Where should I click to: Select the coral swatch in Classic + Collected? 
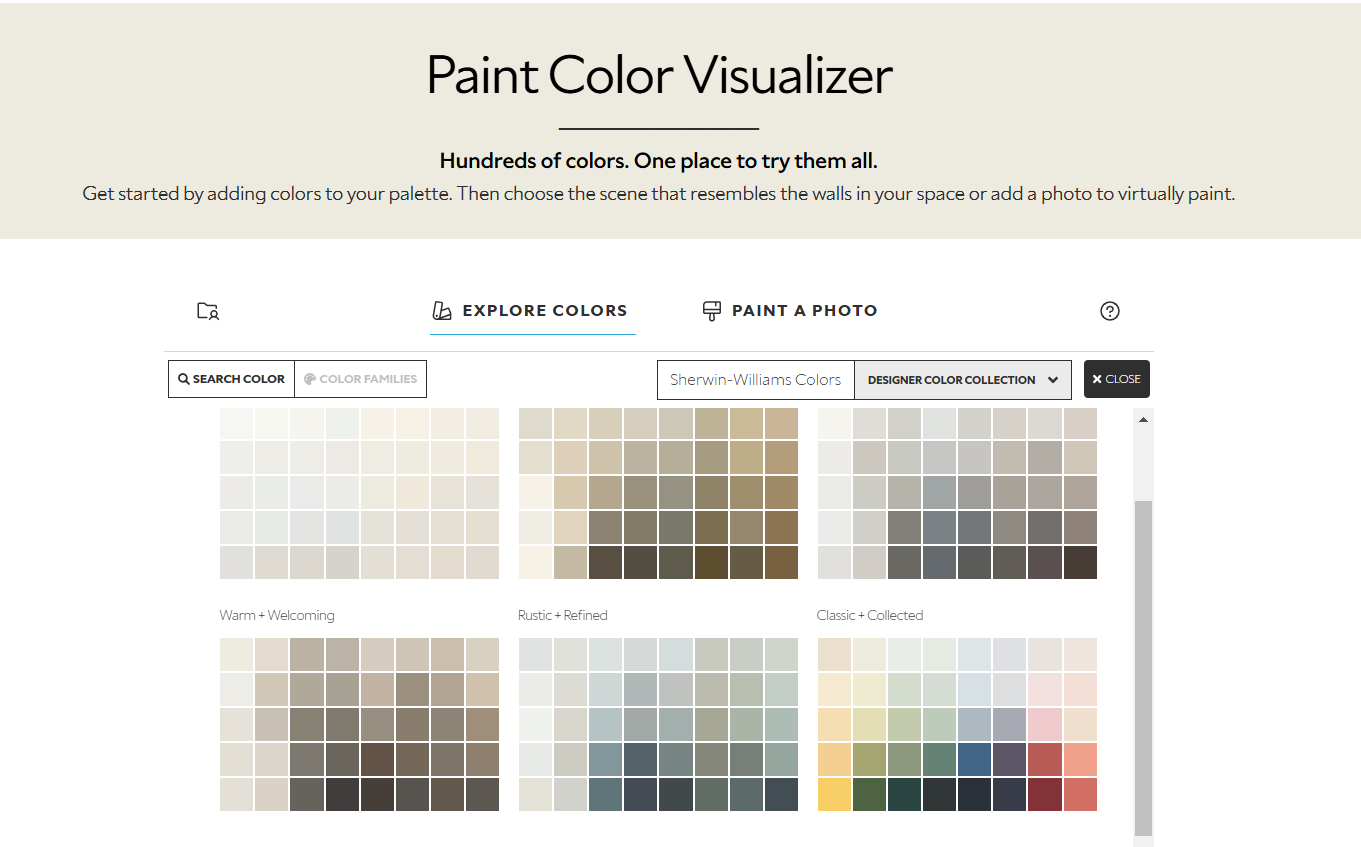pos(1080,760)
